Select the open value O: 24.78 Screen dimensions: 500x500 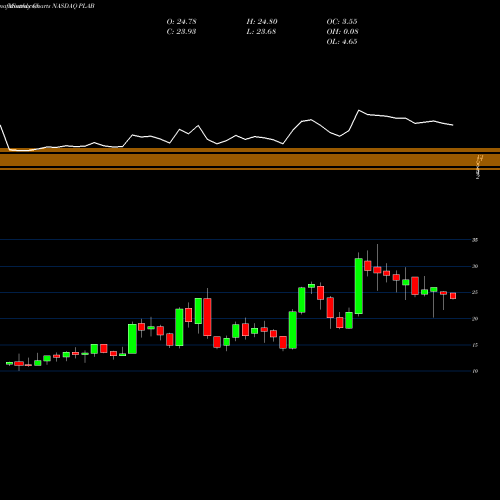tap(181, 21)
